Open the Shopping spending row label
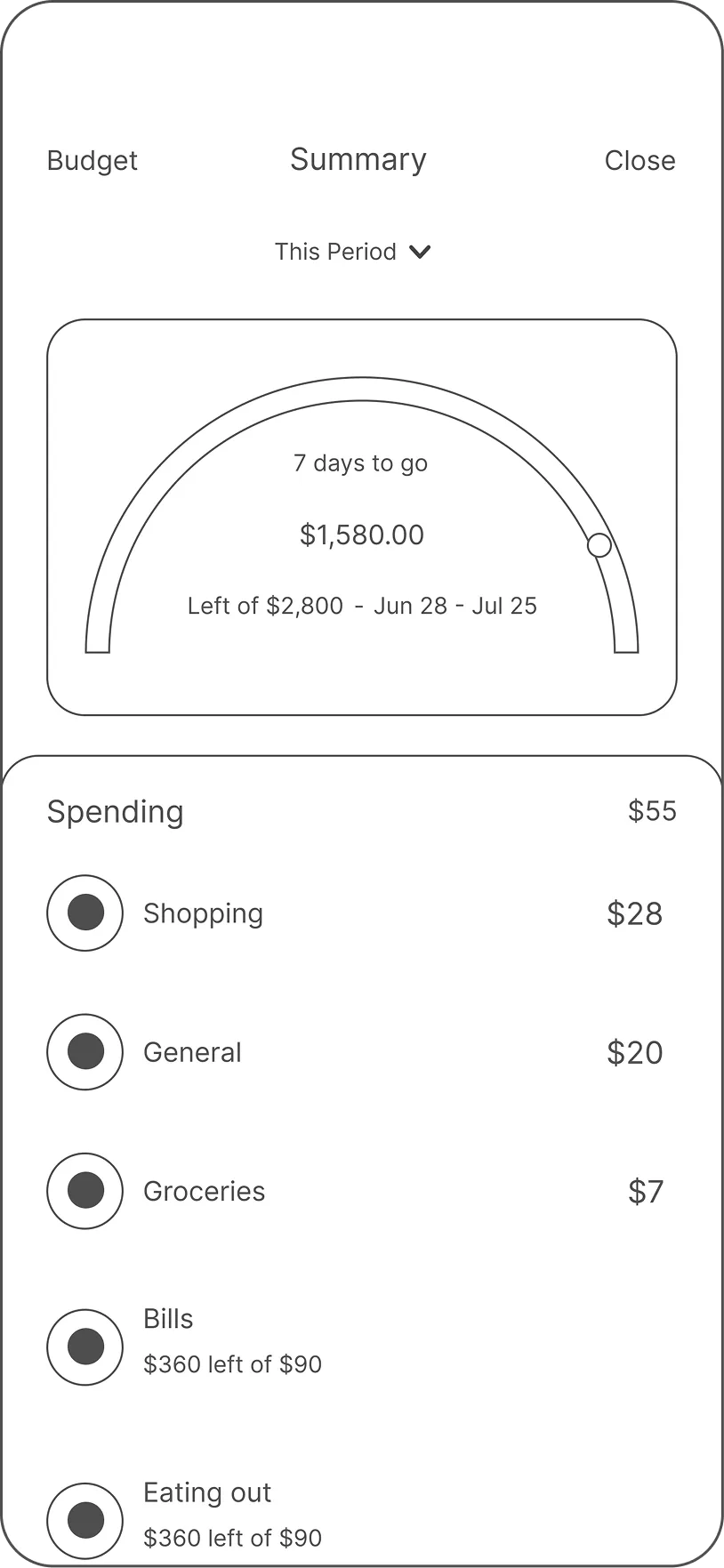Viewport: 724px width, 1568px height. (204, 913)
